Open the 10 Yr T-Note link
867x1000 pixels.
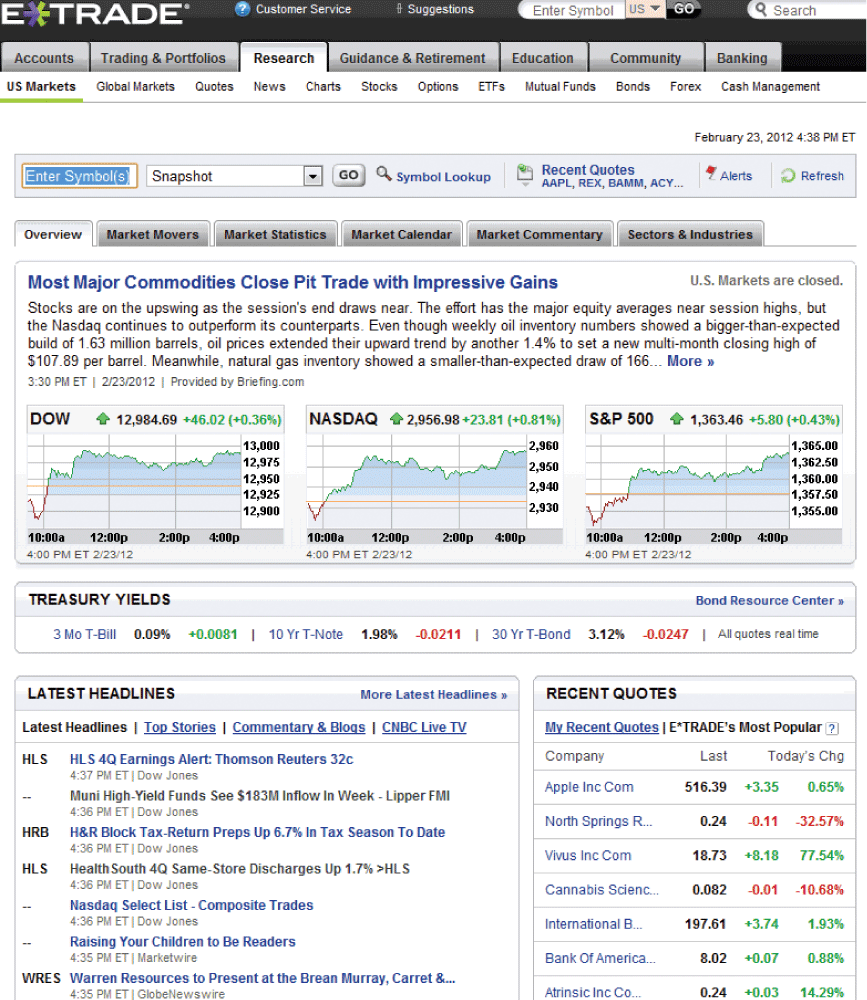coord(306,635)
